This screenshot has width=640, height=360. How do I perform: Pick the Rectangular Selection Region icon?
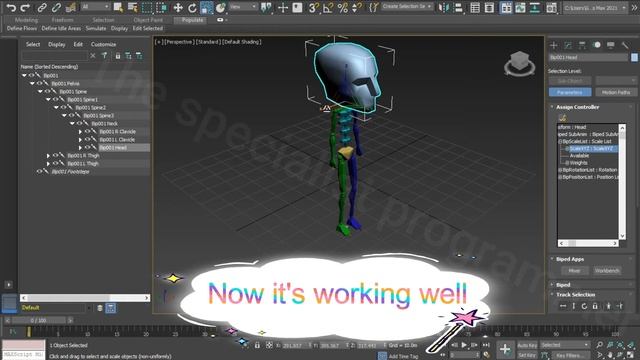click(x=147, y=7)
